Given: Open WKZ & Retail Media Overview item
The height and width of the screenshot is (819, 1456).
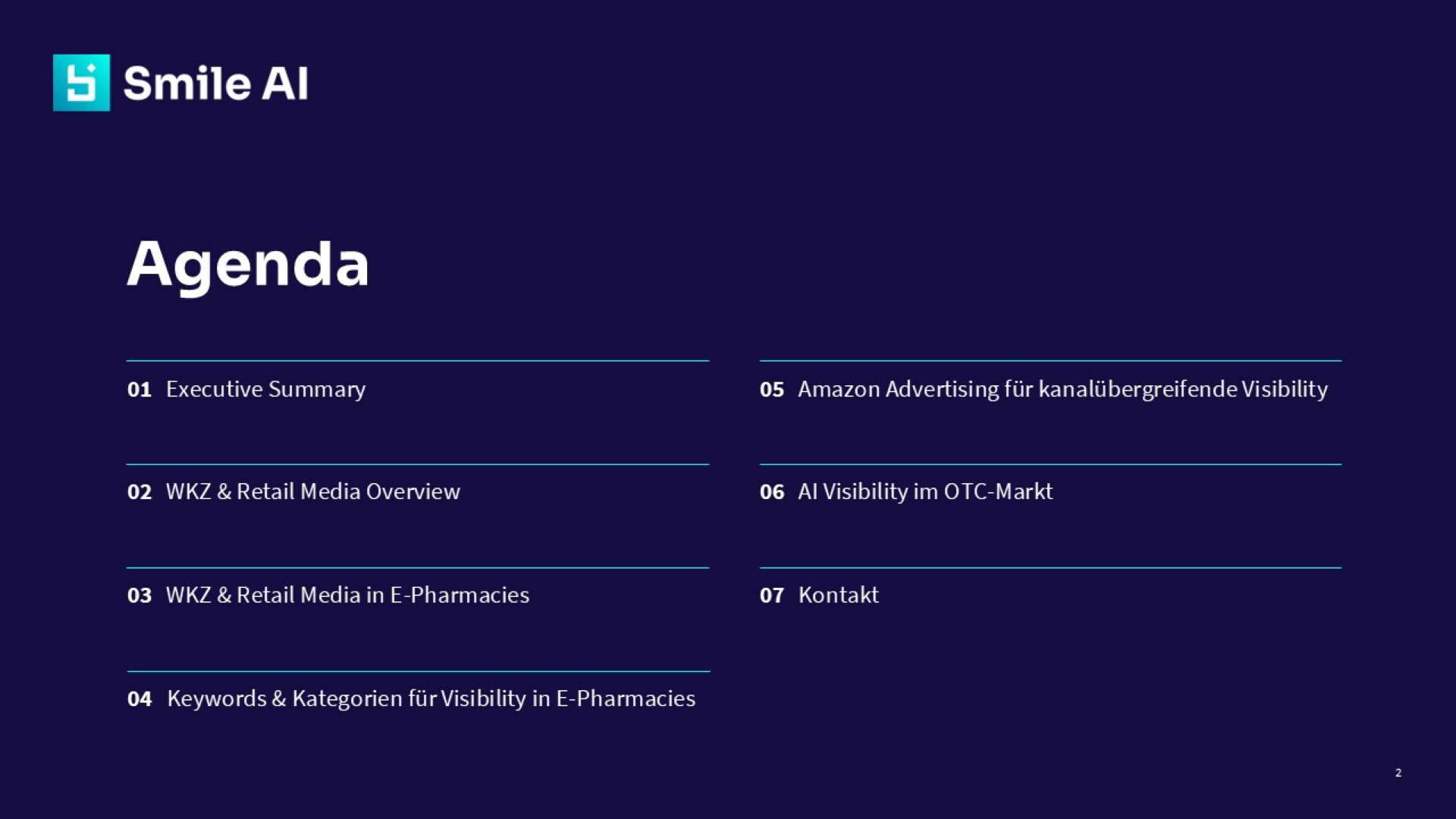Looking at the screenshot, I should pyautogui.click(x=312, y=491).
